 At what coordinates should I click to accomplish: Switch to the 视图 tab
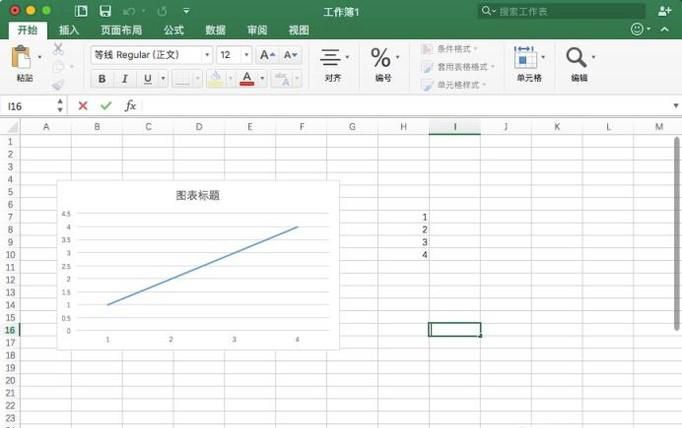(299, 30)
